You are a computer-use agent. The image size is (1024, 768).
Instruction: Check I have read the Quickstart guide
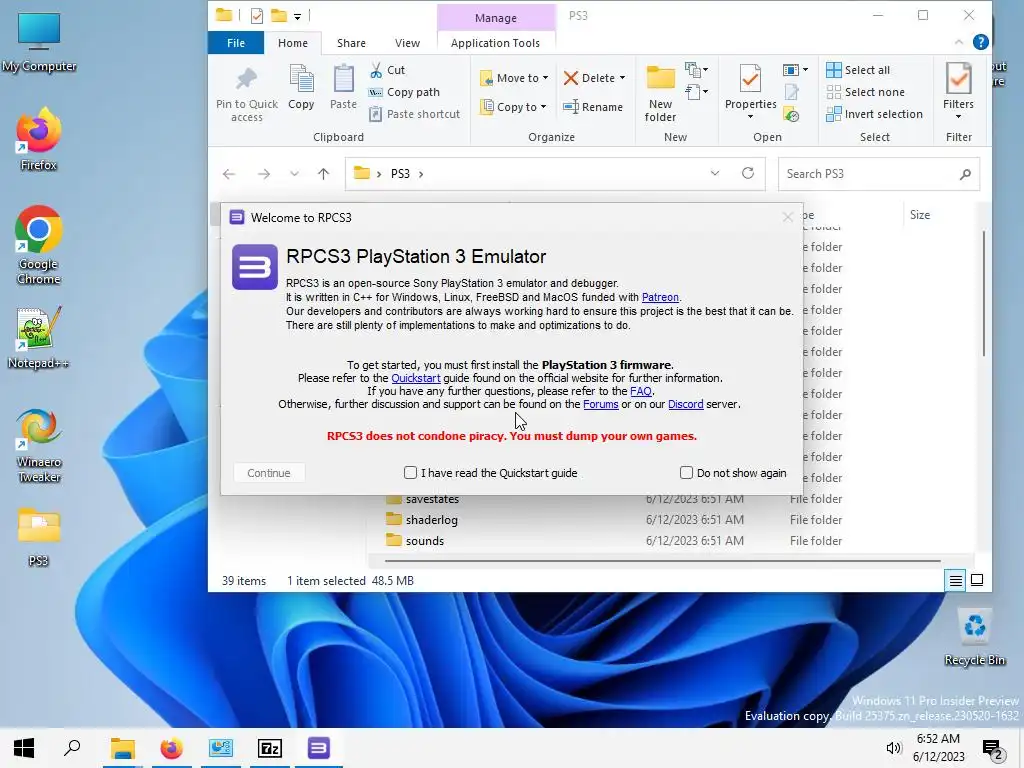click(x=410, y=472)
